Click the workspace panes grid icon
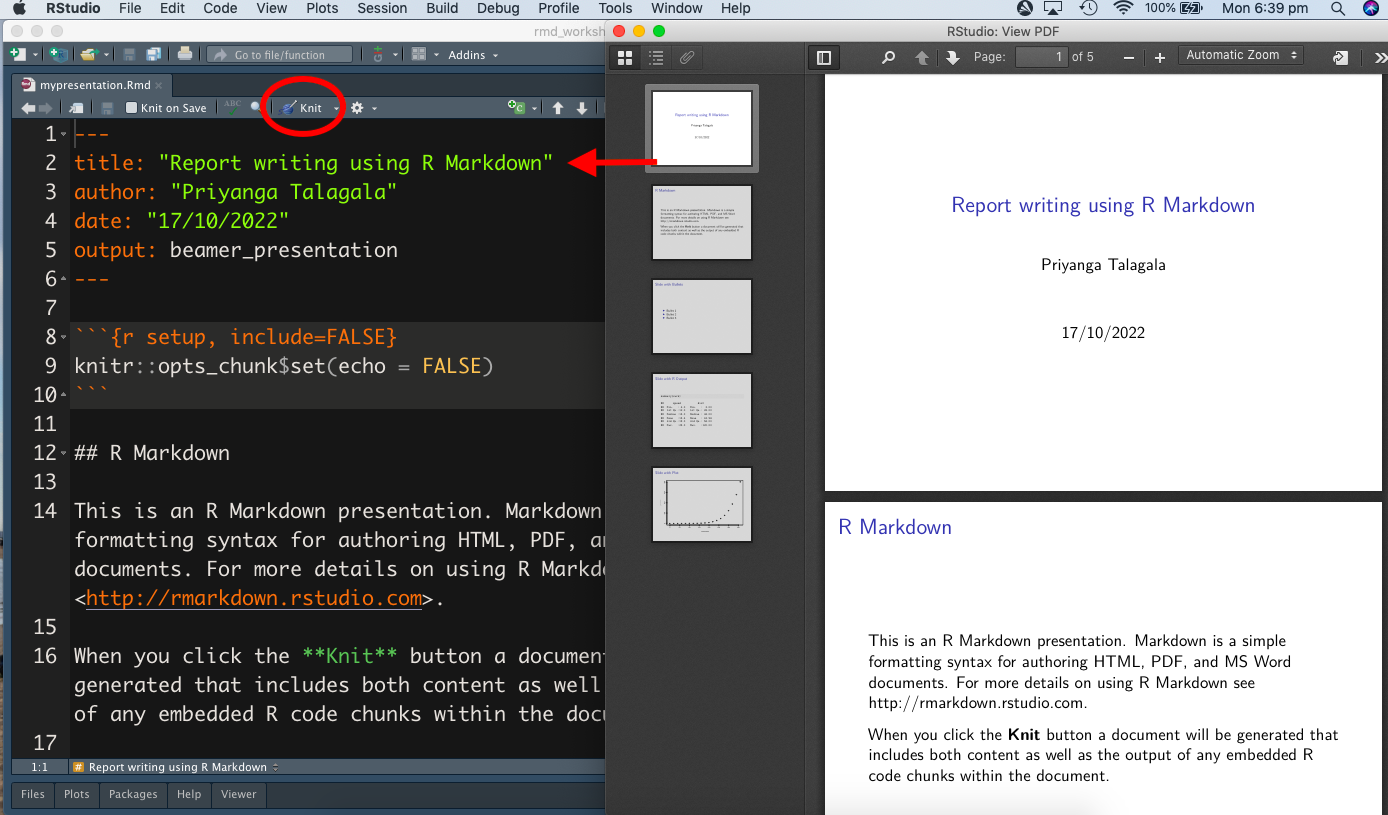Viewport: 1388px width, 815px height. tap(419, 54)
